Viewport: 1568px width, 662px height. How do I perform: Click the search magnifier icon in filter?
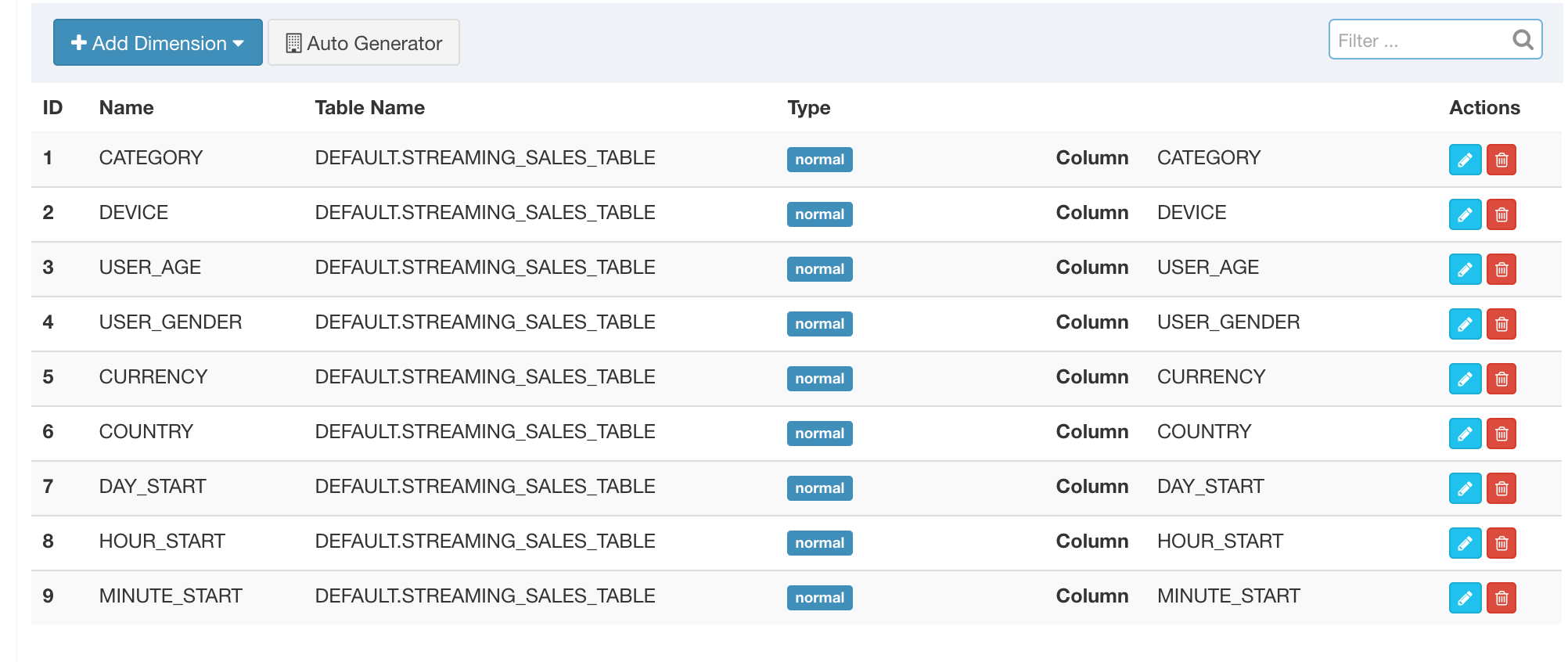pyautogui.click(x=1522, y=40)
